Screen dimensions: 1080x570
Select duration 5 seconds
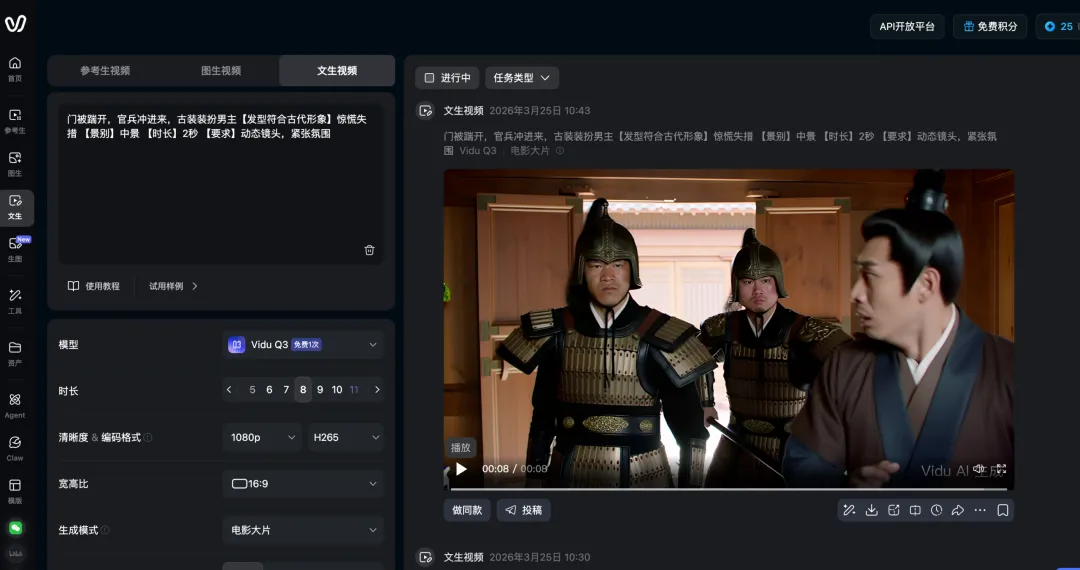tap(252, 390)
